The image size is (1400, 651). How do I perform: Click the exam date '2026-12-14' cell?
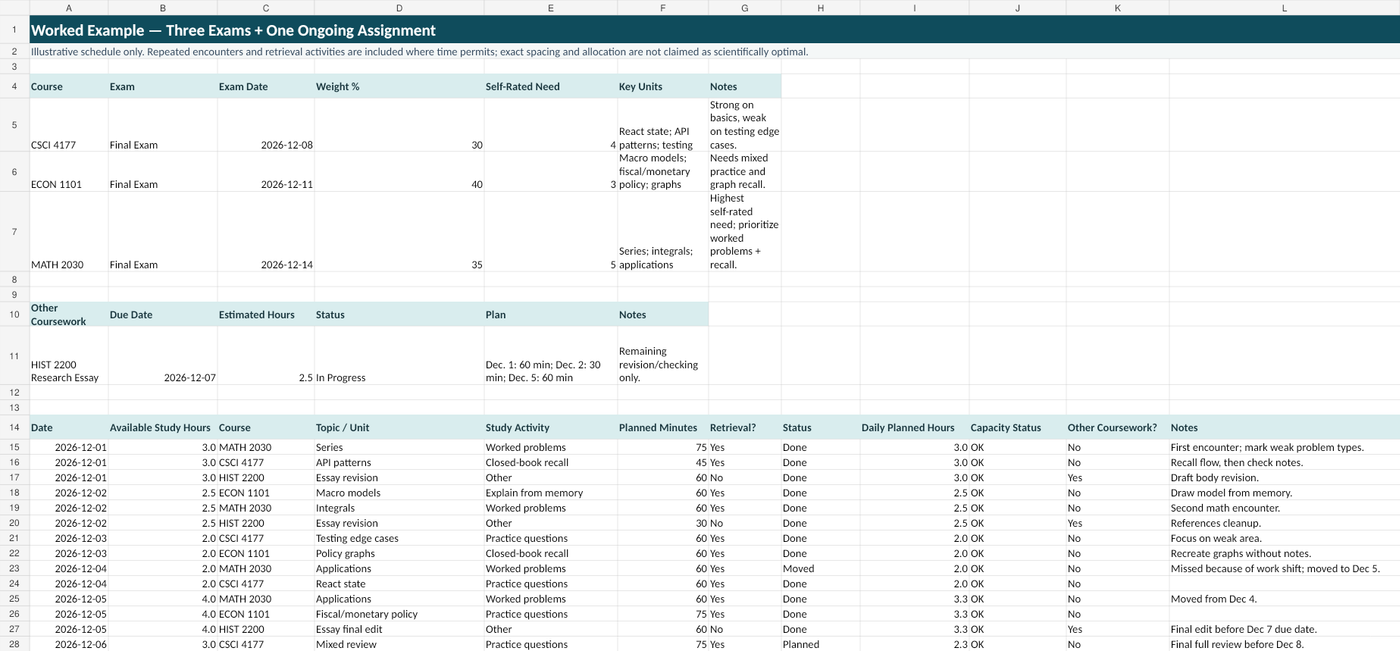pos(265,231)
